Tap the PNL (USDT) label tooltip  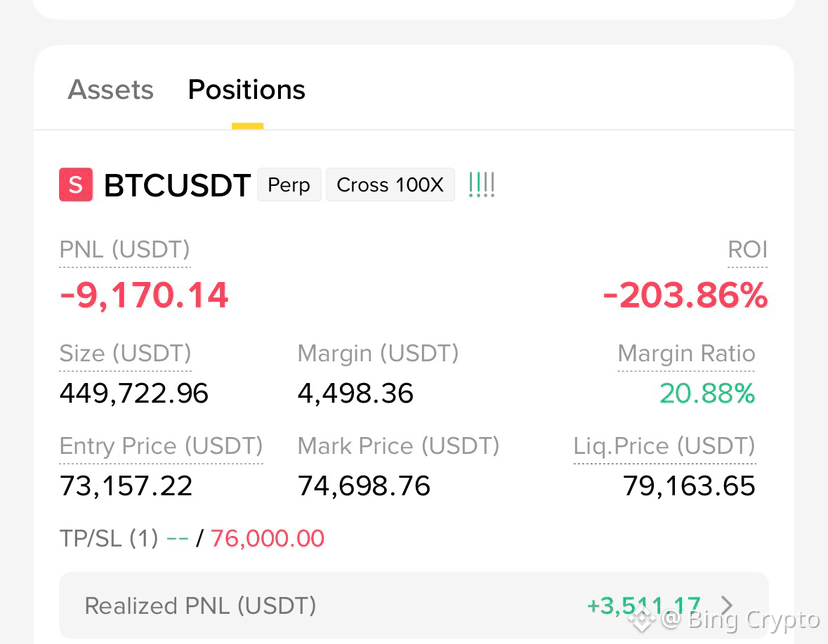[125, 250]
